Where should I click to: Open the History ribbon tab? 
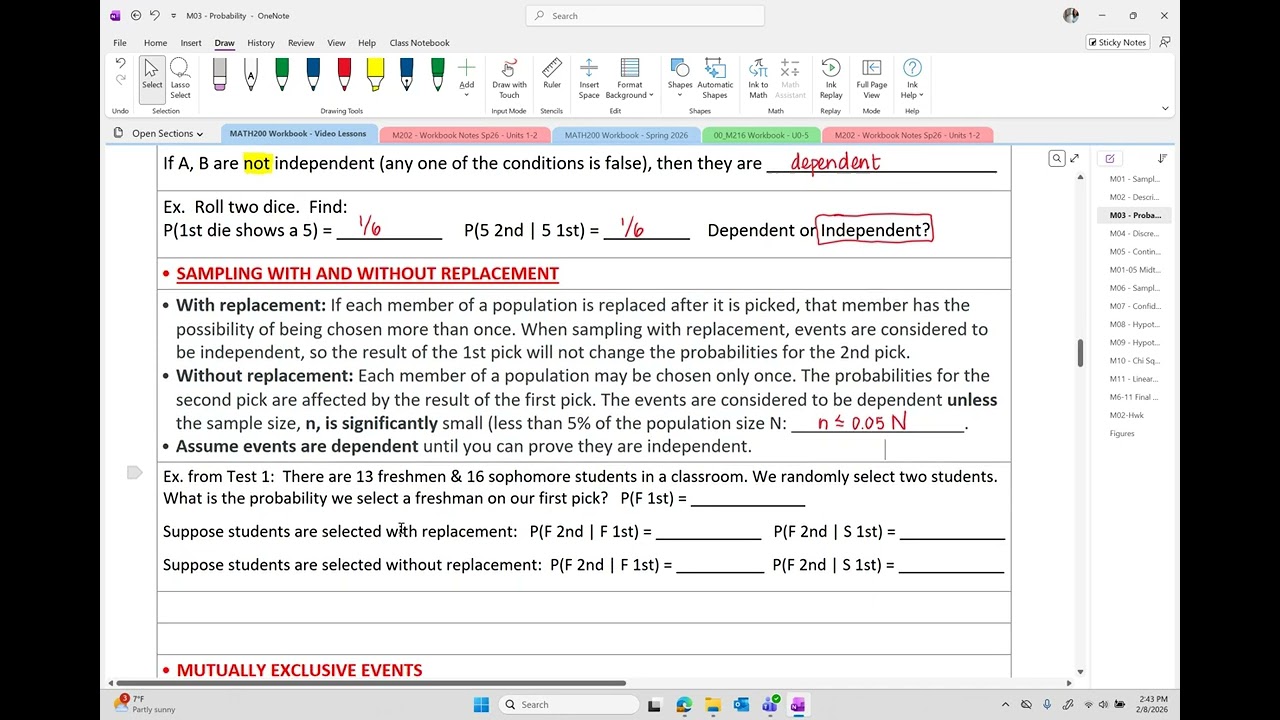[x=261, y=43]
